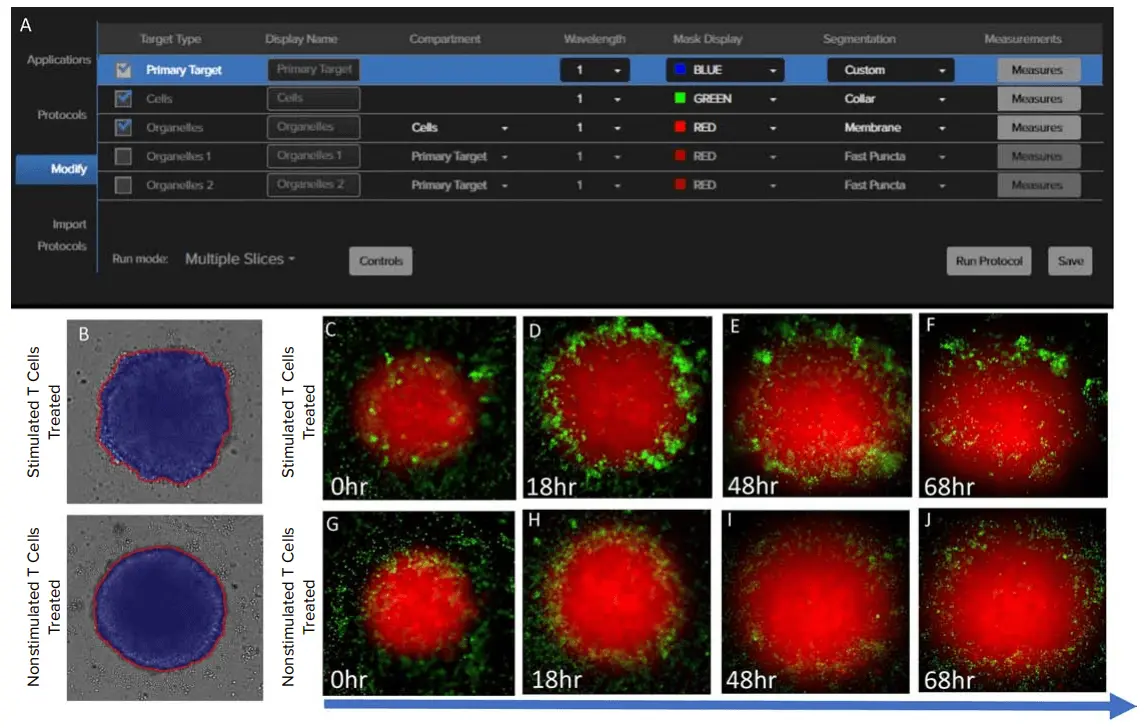1144x728 pixels.
Task: Click the Run Protocol button
Action: 988,261
